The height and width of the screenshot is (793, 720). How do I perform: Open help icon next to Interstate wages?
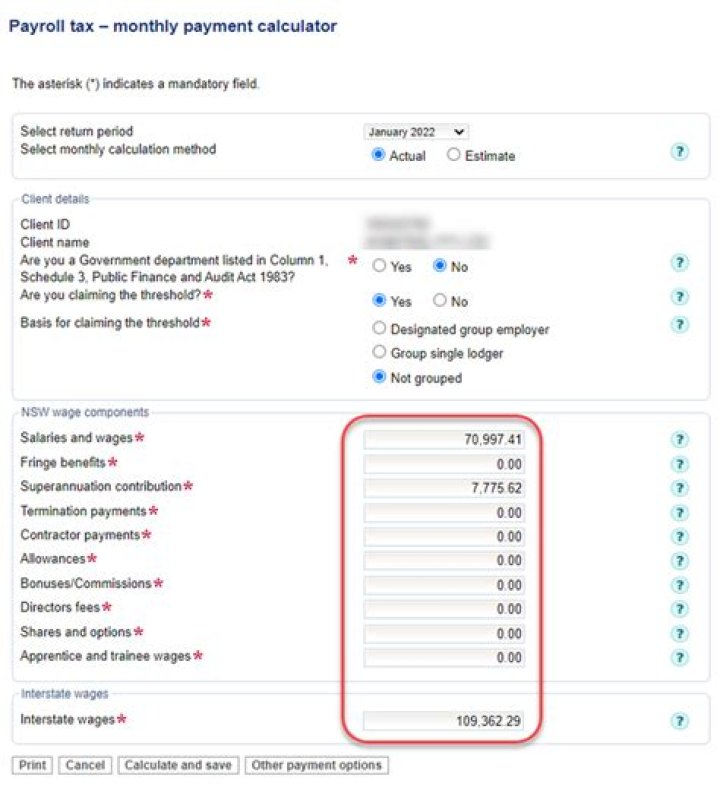pos(679,721)
